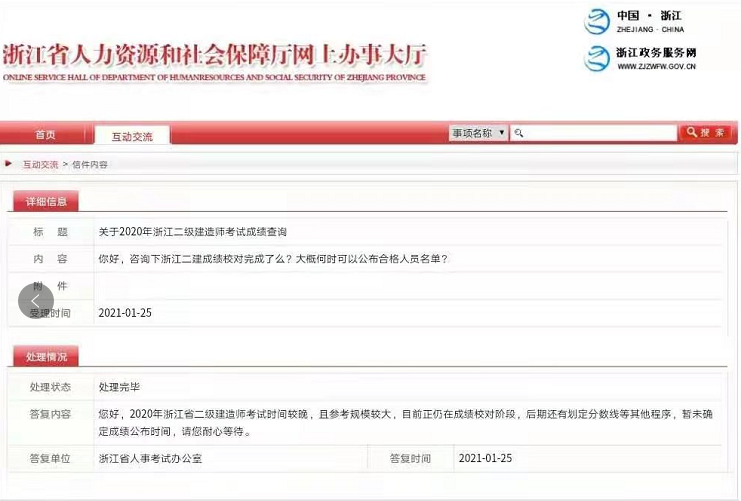741x501 pixels.
Task: Focus the search keyword input field
Action: tap(598, 133)
